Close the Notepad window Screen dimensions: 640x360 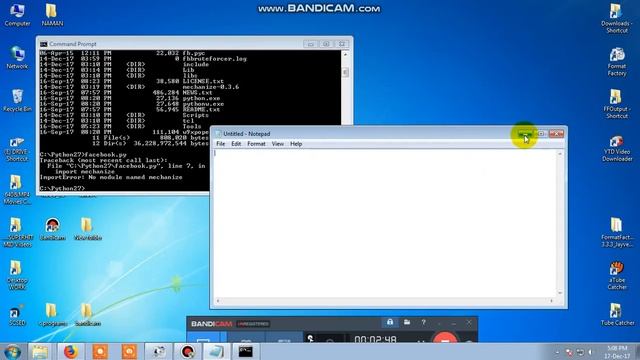point(556,133)
